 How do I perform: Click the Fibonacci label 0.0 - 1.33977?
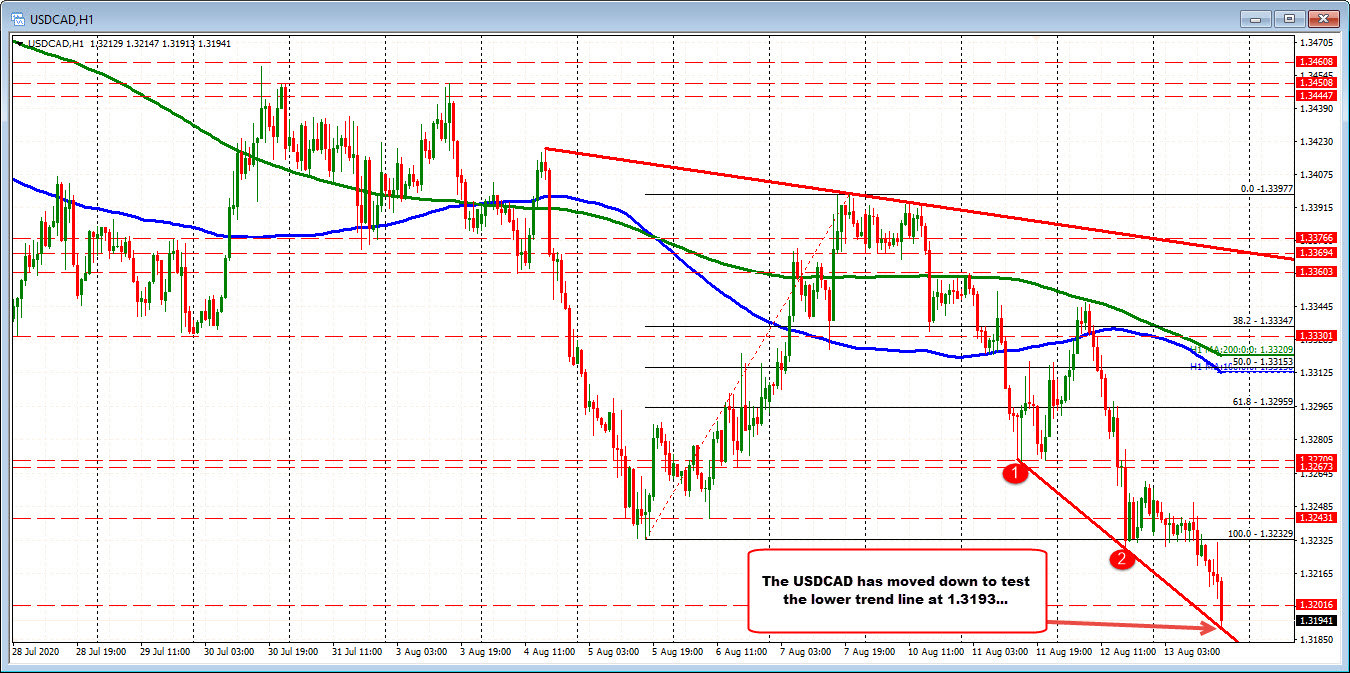[1266, 188]
